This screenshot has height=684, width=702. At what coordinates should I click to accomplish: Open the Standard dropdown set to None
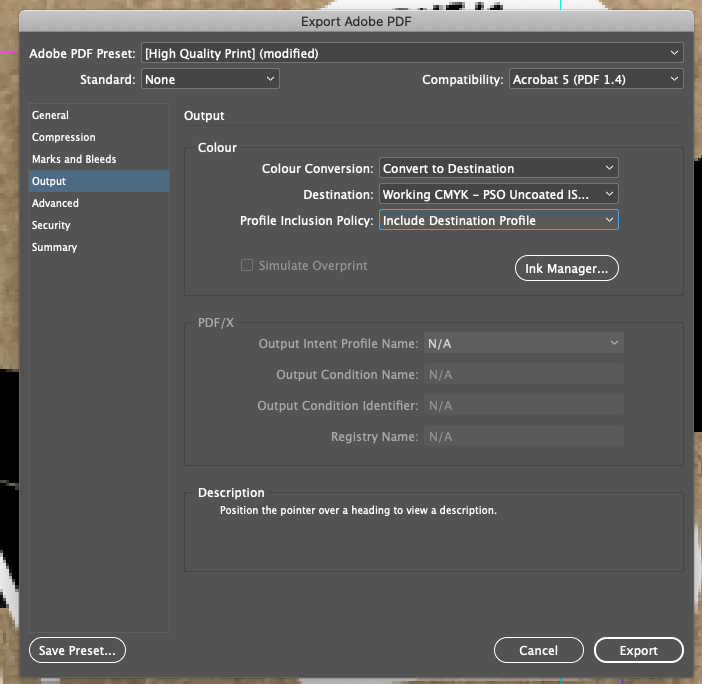point(210,79)
